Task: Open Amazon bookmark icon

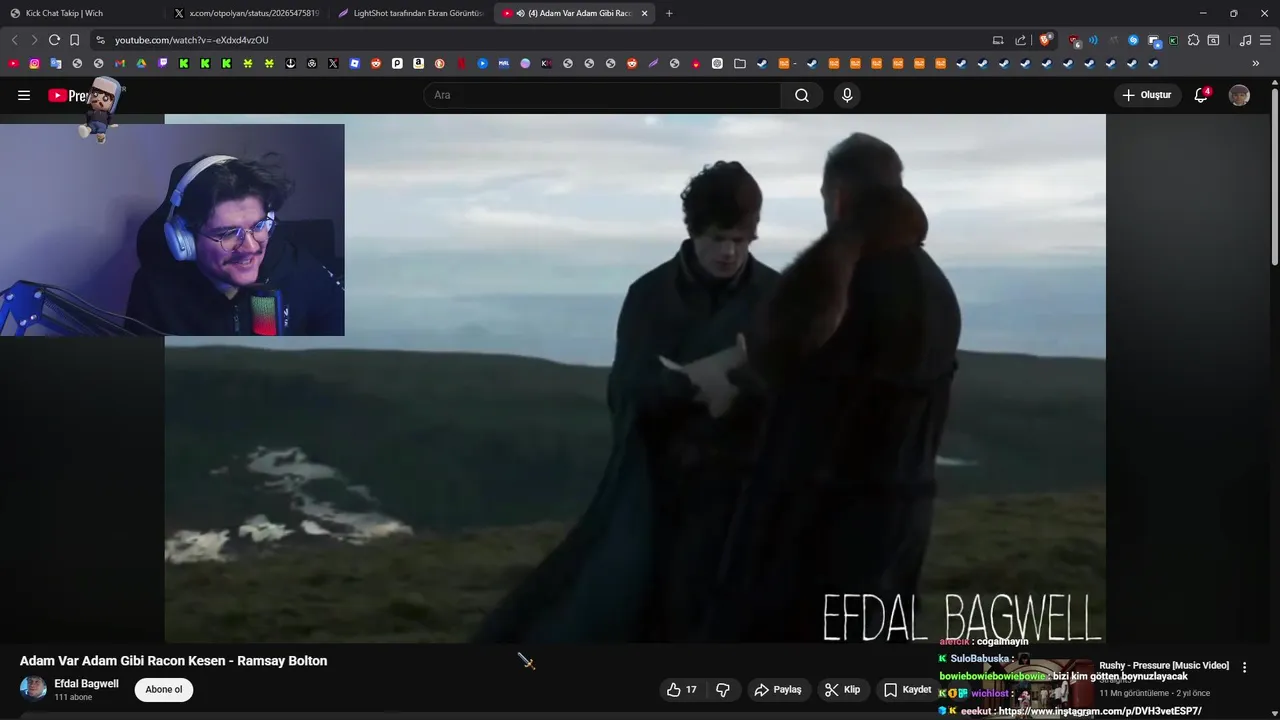Action: [x=418, y=63]
